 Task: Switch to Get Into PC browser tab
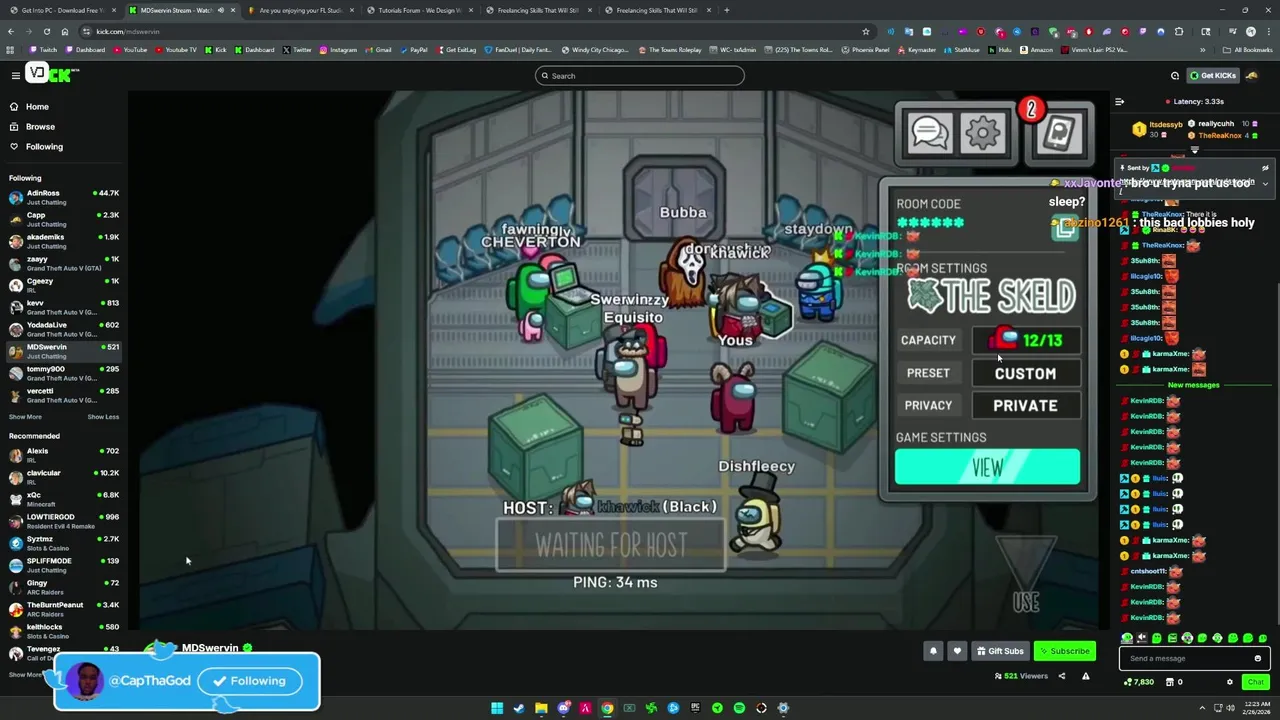point(65,10)
